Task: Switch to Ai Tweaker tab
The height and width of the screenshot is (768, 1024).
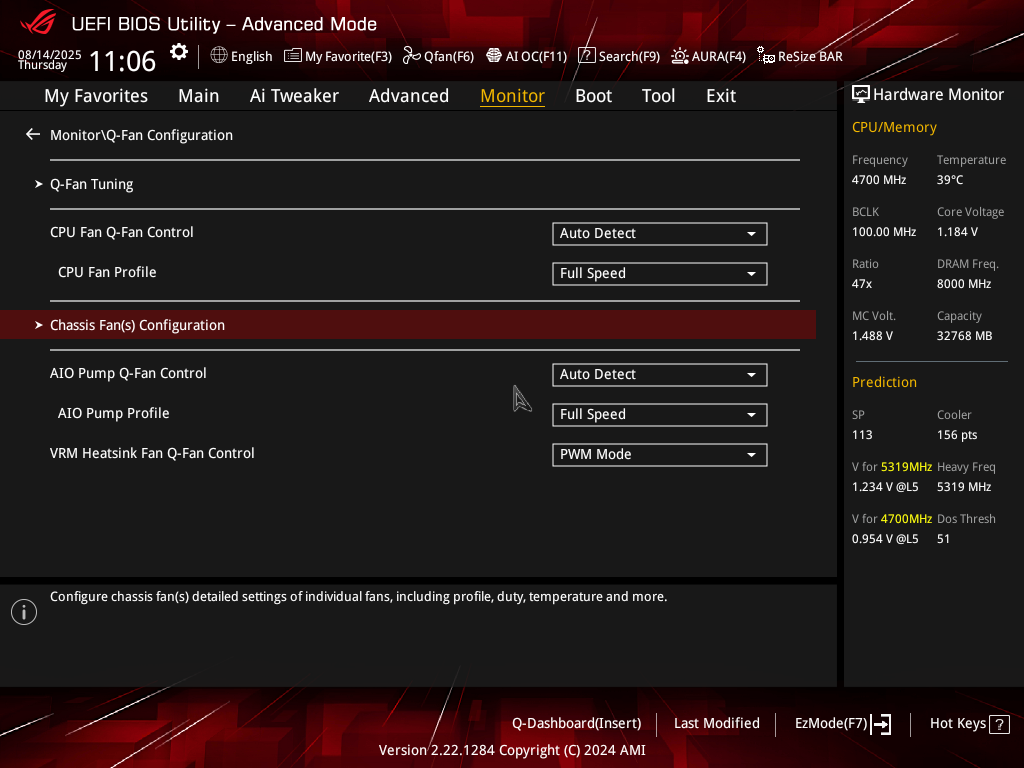Action: (294, 96)
